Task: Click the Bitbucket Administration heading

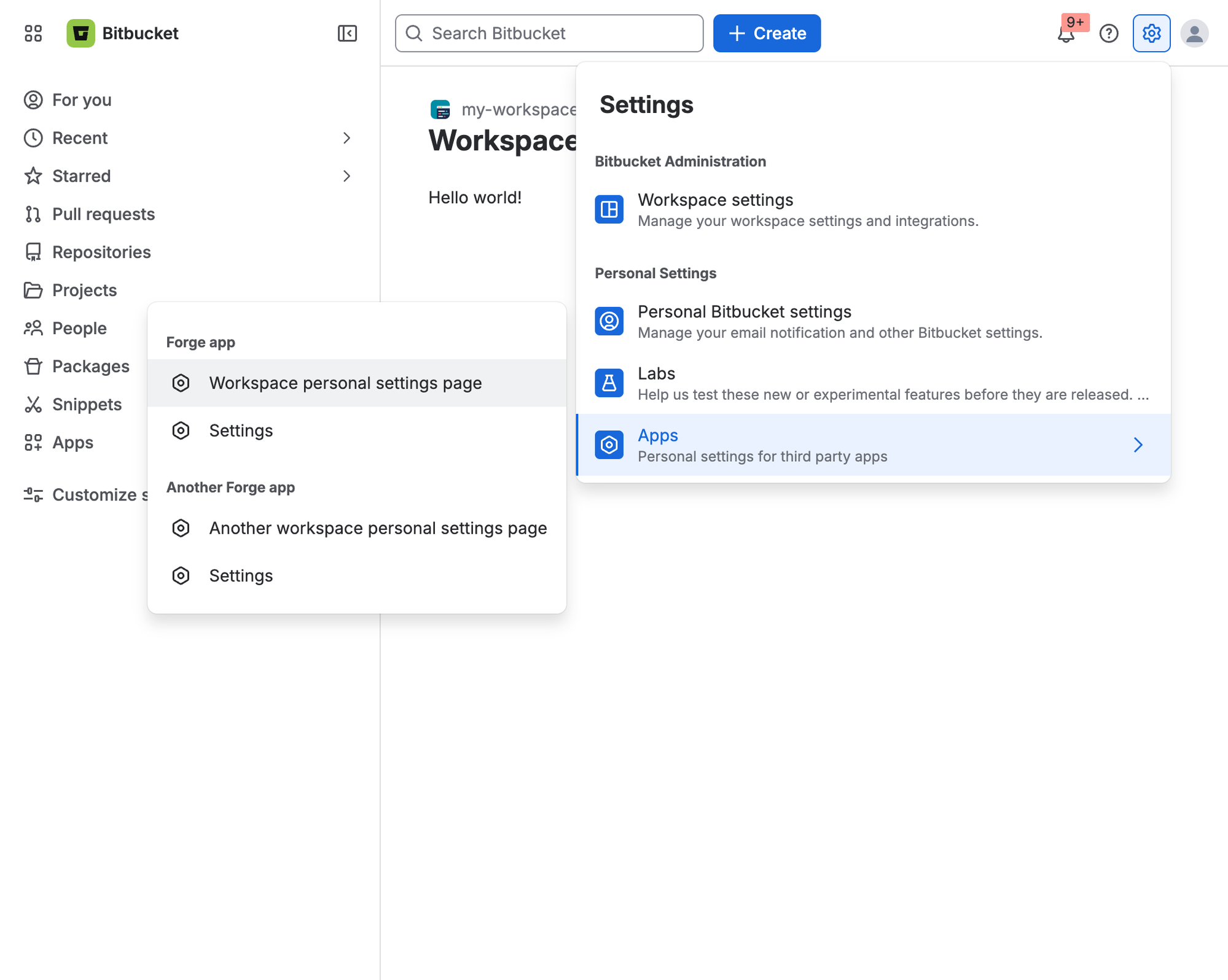Action: [680, 161]
